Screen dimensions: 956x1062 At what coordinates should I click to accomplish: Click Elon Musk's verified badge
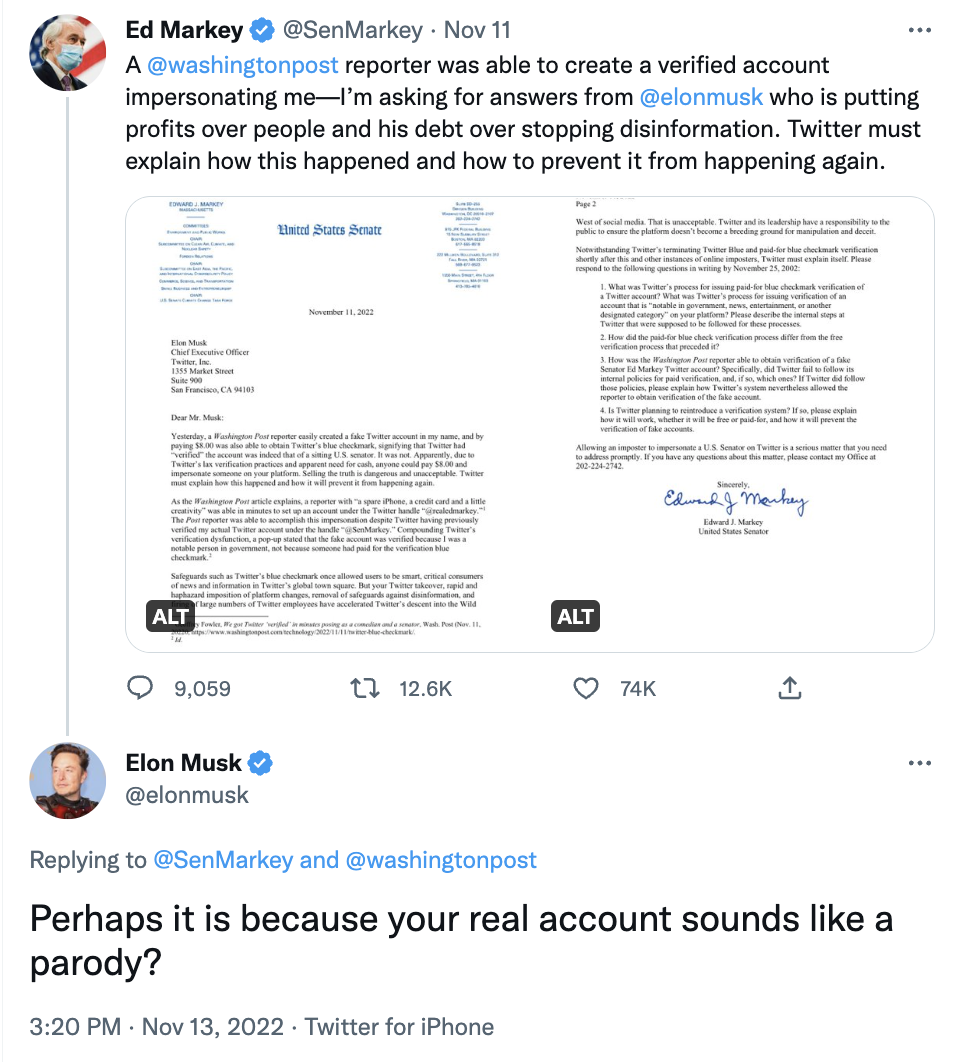(x=260, y=763)
